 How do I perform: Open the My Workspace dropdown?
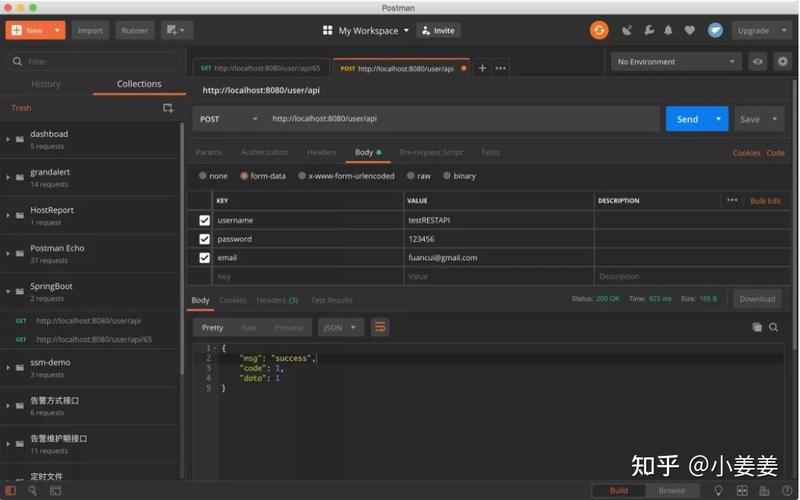[372, 31]
